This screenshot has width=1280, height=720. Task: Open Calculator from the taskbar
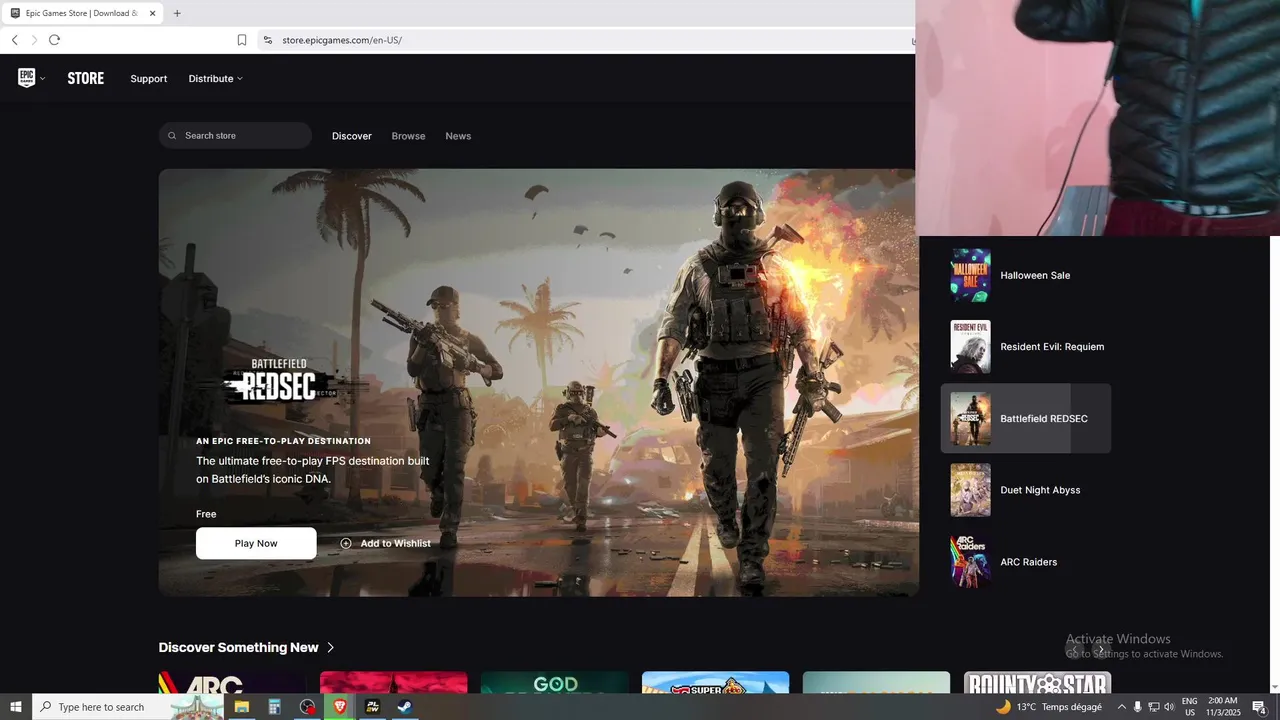coord(274,707)
